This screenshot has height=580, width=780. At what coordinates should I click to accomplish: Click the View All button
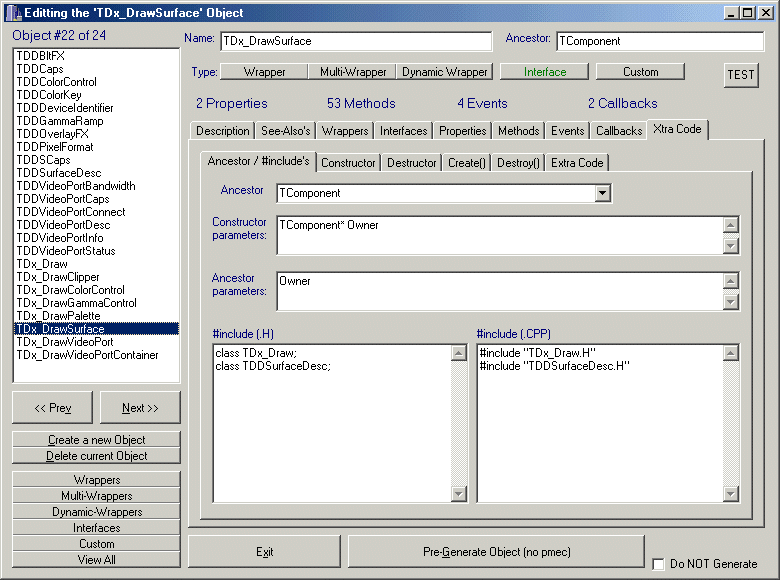click(96, 560)
